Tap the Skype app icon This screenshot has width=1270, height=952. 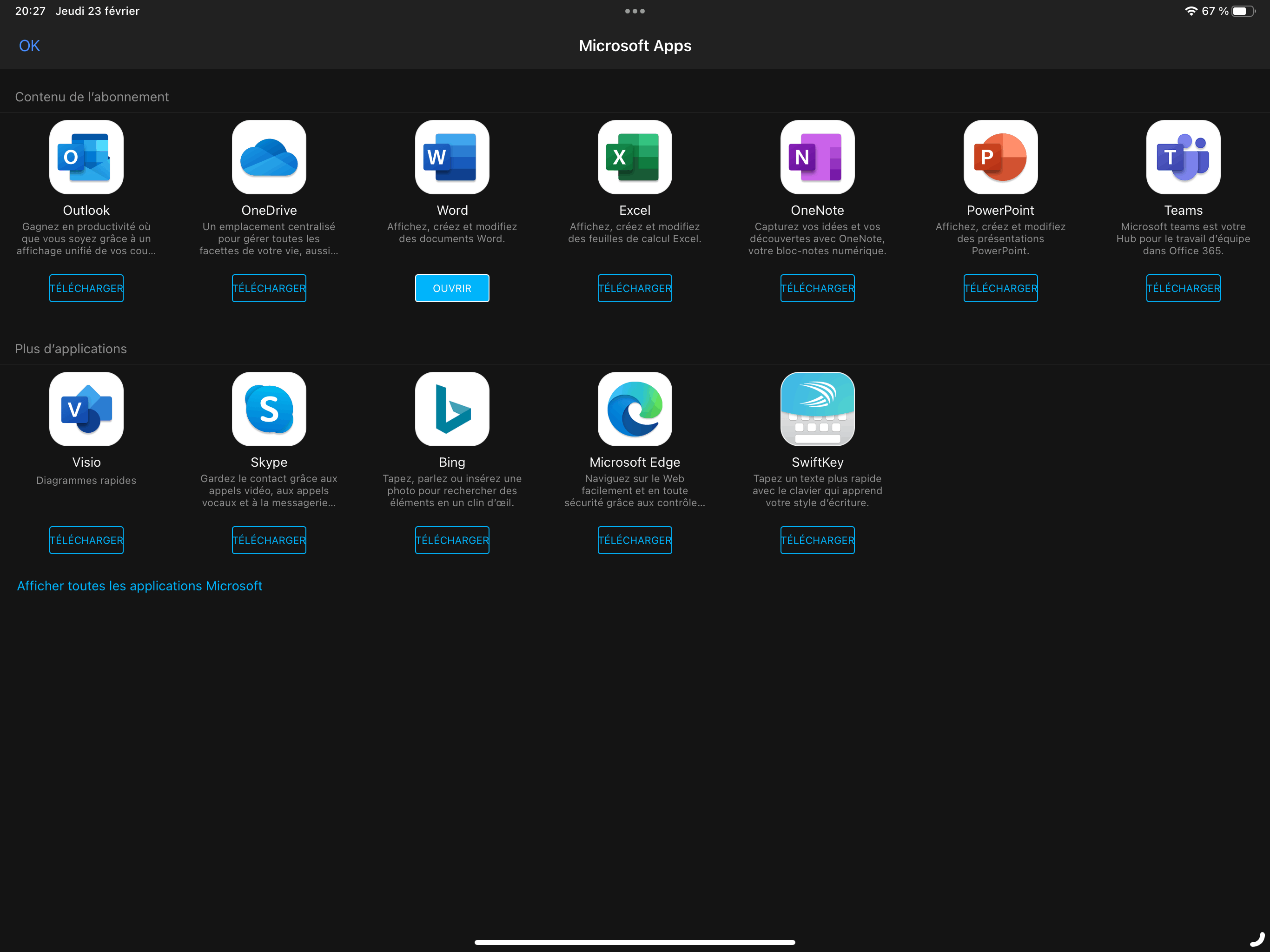[x=269, y=409]
